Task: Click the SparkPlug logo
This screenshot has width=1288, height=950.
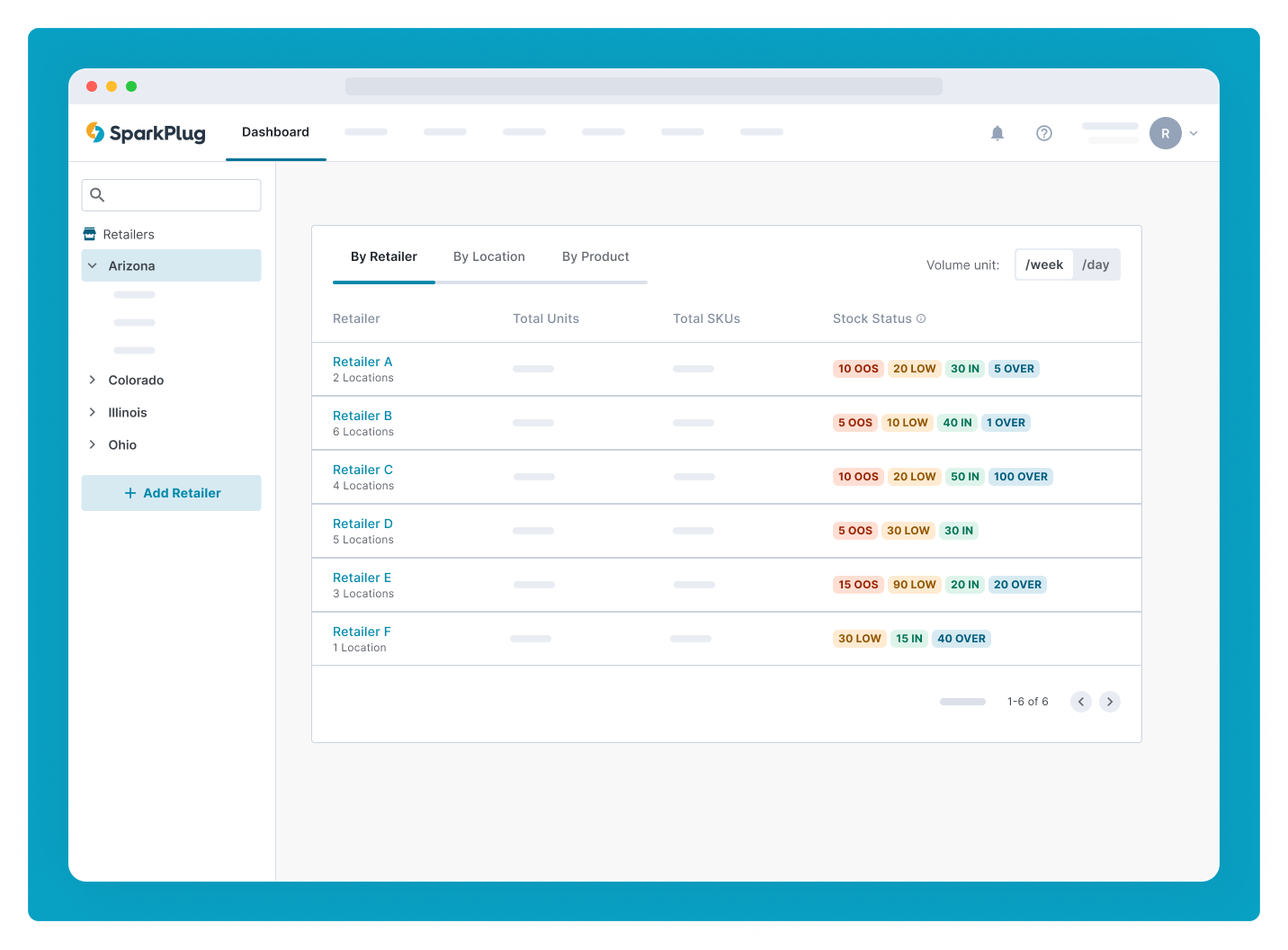Action: pyautogui.click(x=146, y=133)
